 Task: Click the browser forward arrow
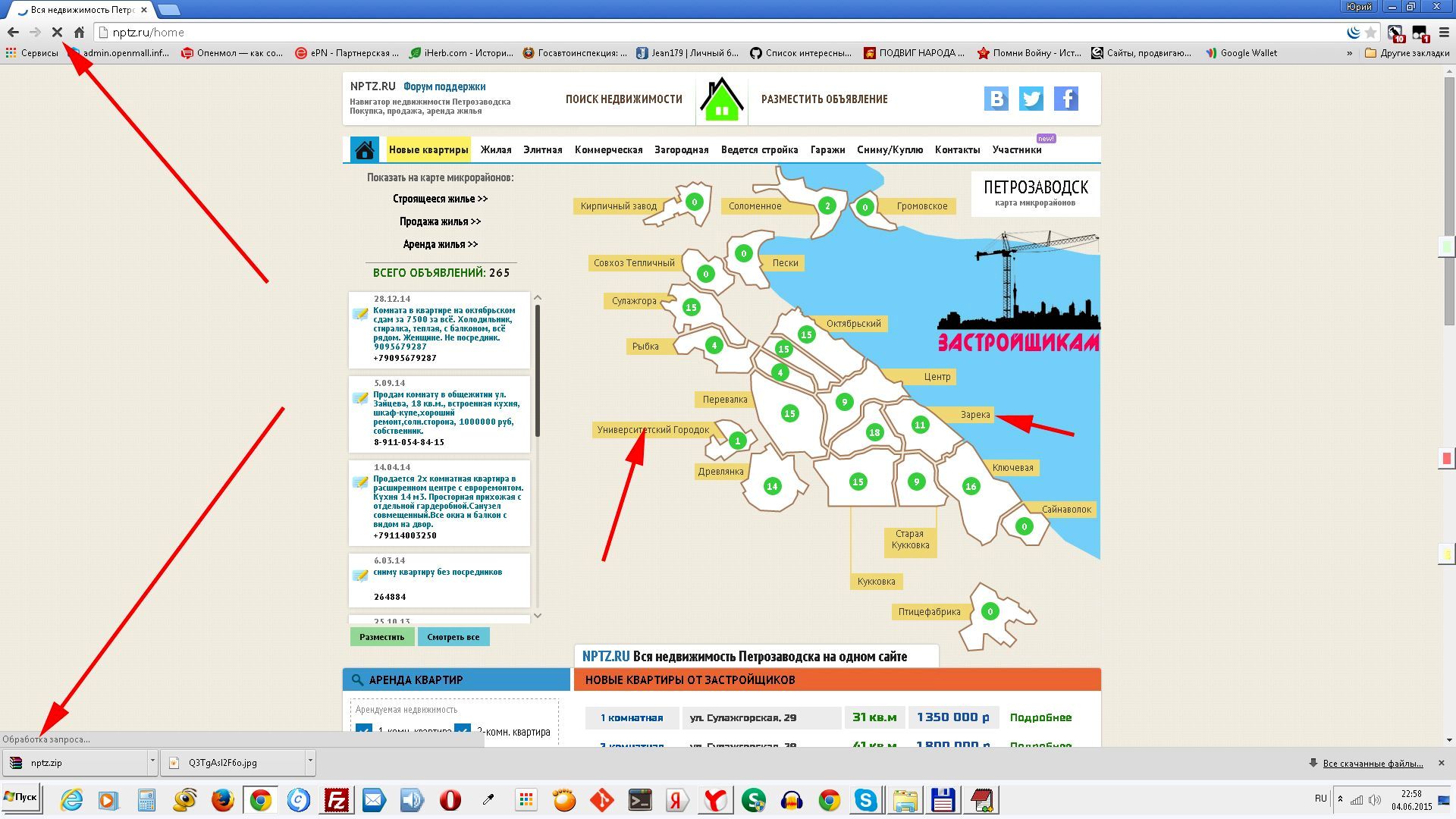pos(35,32)
